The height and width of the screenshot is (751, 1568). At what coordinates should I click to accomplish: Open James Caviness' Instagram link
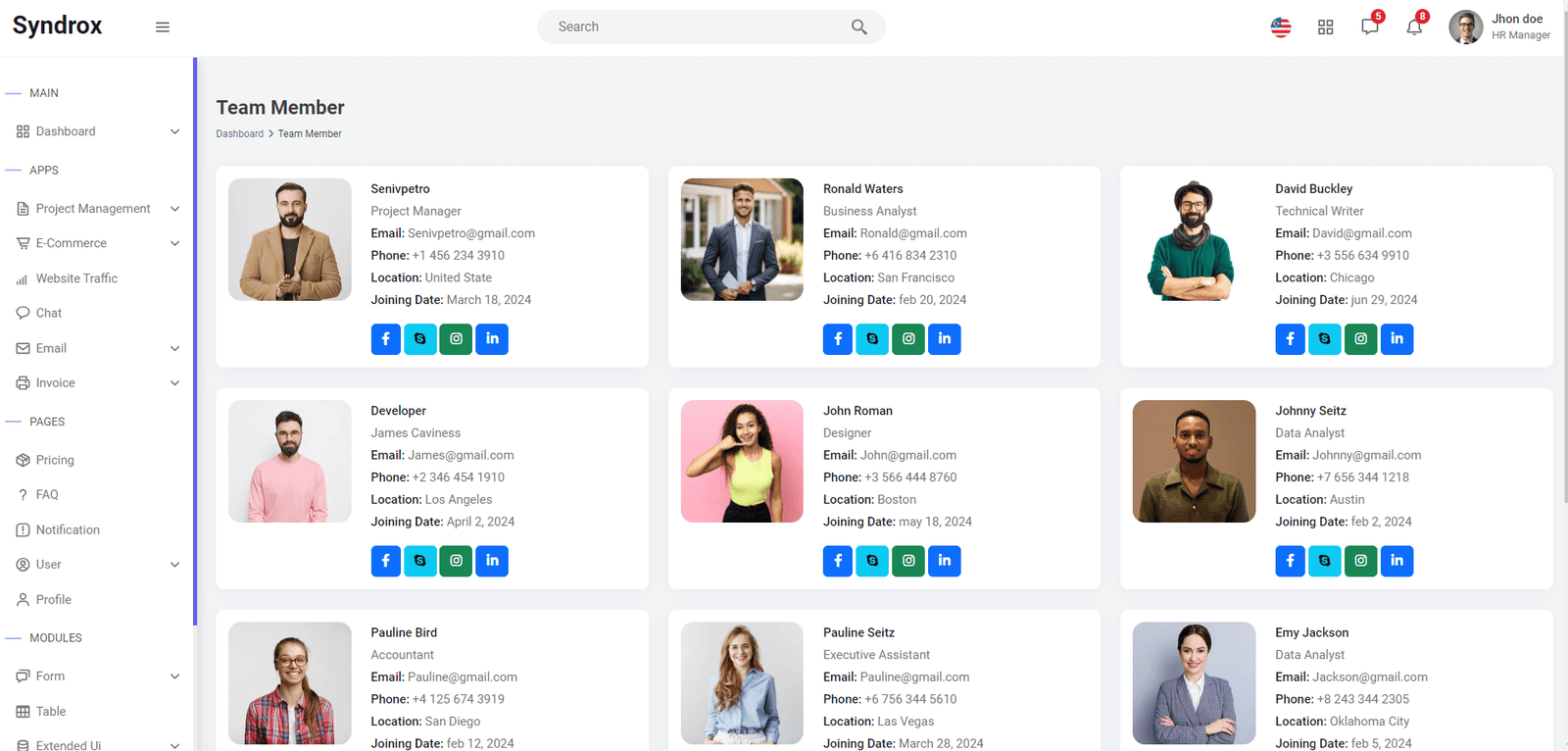[456, 561]
